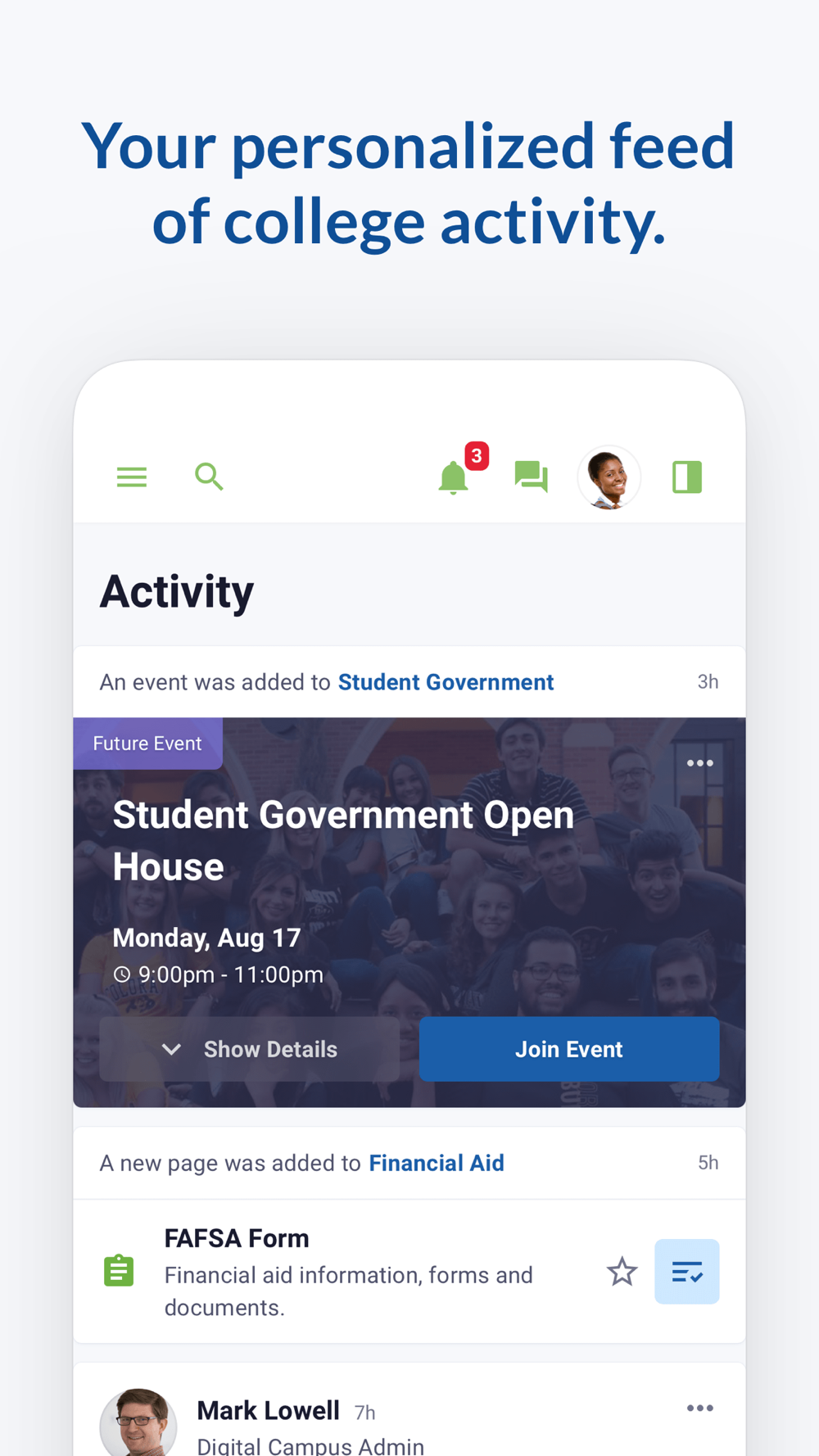This screenshot has height=1456, width=819.
Task: Select the Future Event tag label
Action: [x=147, y=744]
